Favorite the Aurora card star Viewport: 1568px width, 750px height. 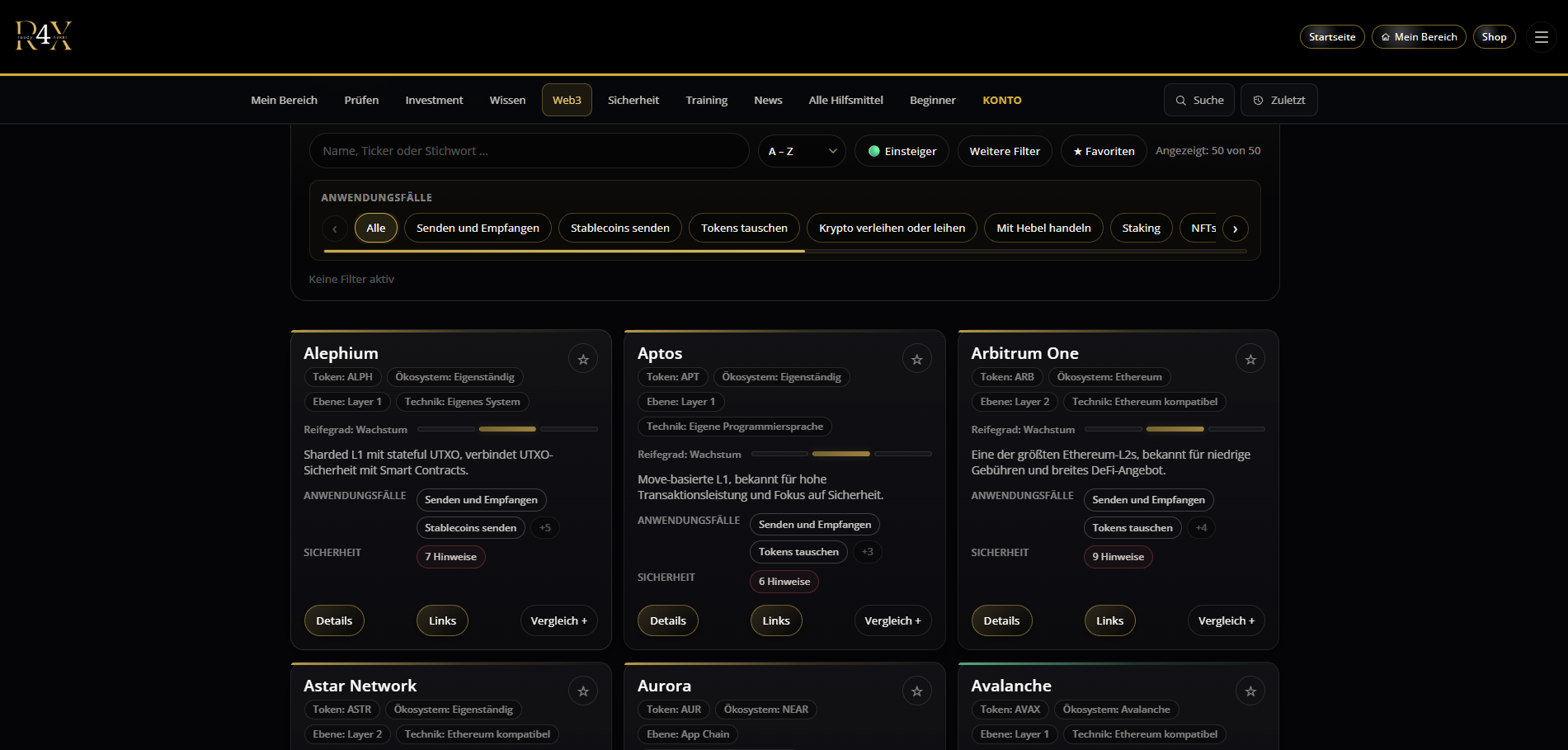click(916, 691)
